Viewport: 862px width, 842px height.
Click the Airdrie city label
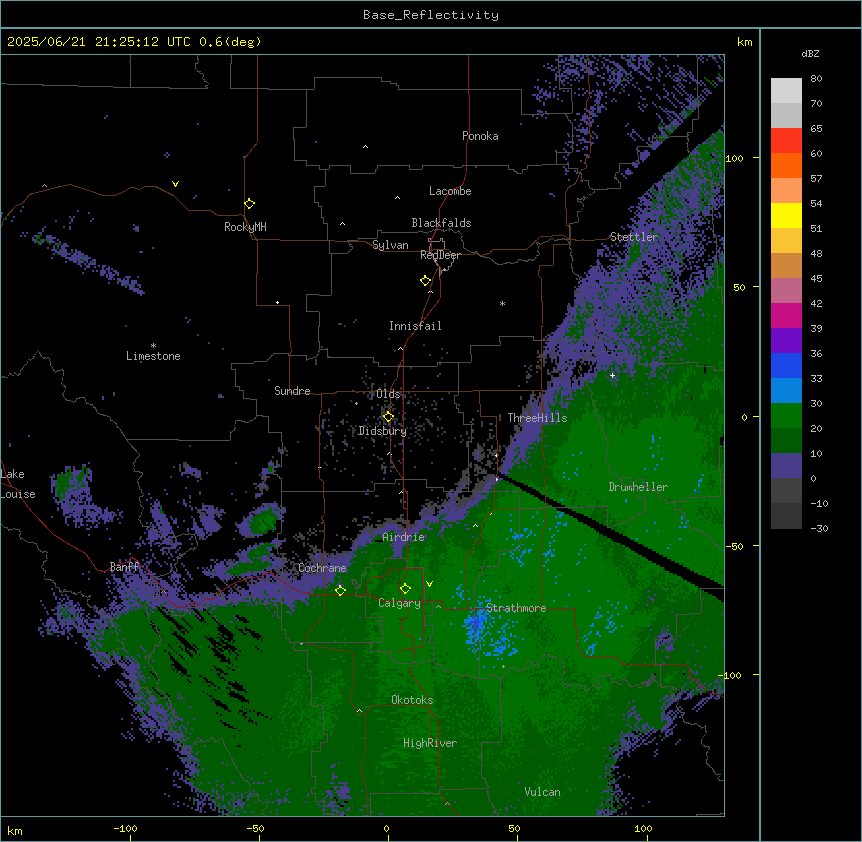coord(404,537)
